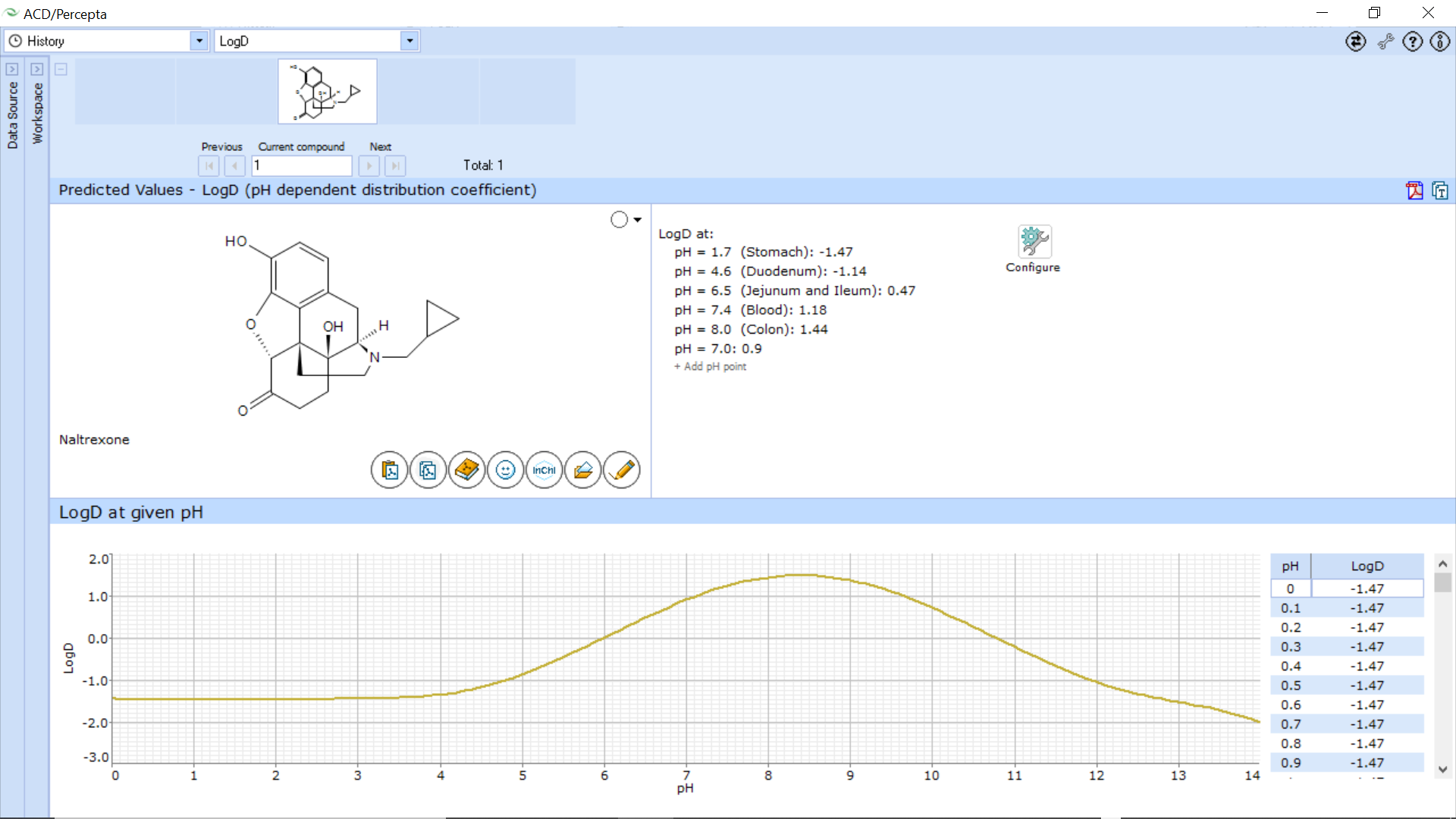This screenshot has width=1456, height=819.
Task: Expand the Data Source side panel
Action: [x=12, y=69]
